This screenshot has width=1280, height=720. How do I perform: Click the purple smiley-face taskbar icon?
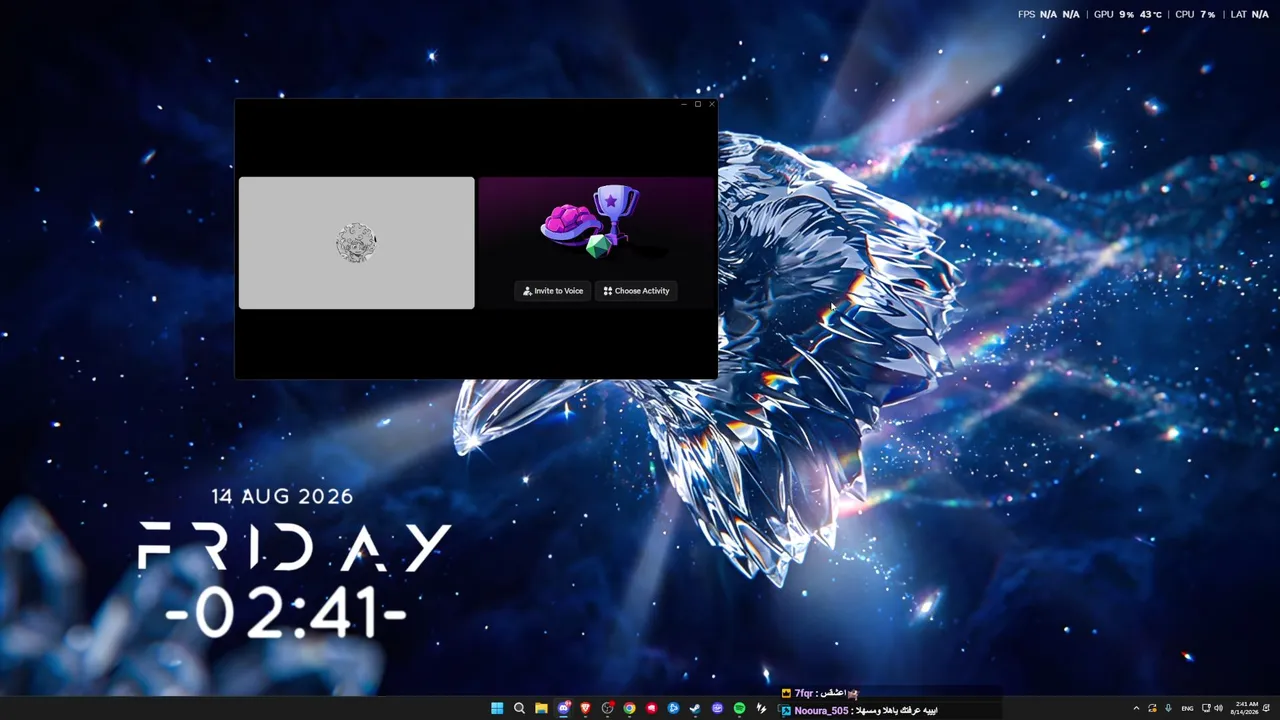tap(717, 708)
